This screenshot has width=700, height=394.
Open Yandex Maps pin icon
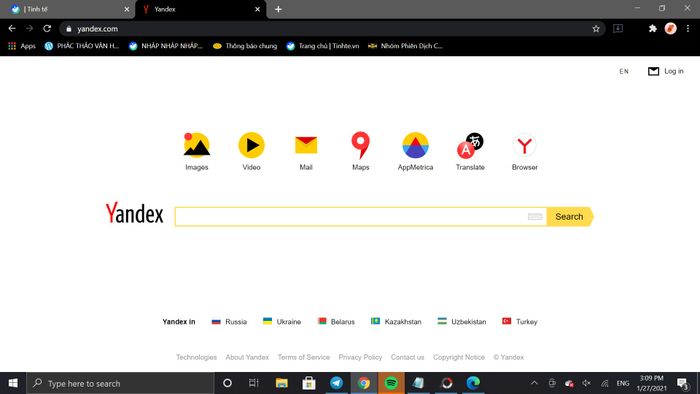pos(360,145)
